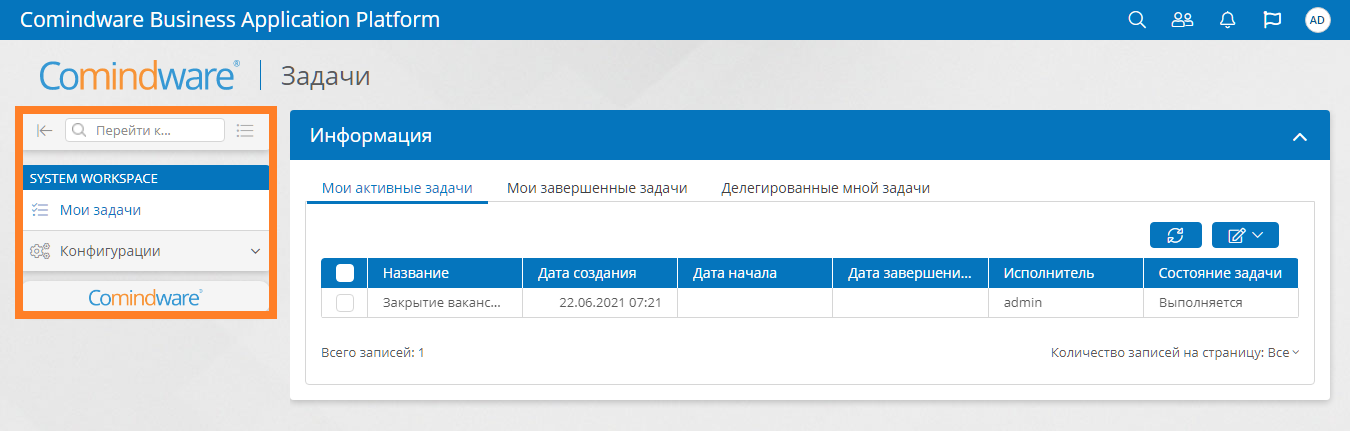Image resolution: width=1350 pixels, height=431 pixels.
Task: Switch to Мои завершенные задачи tab
Action: (x=597, y=188)
